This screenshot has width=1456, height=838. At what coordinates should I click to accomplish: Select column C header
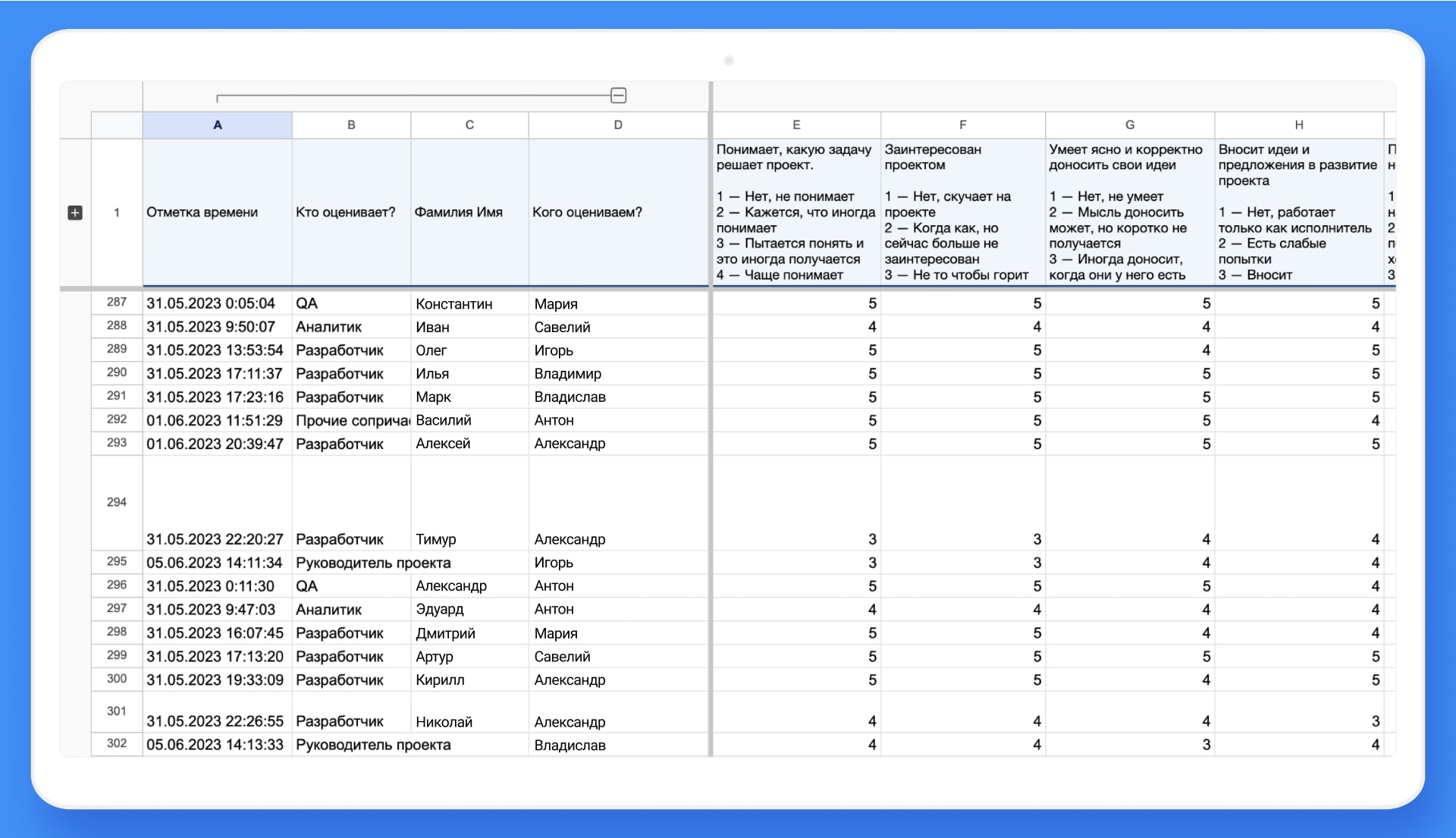[x=469, y=125]
